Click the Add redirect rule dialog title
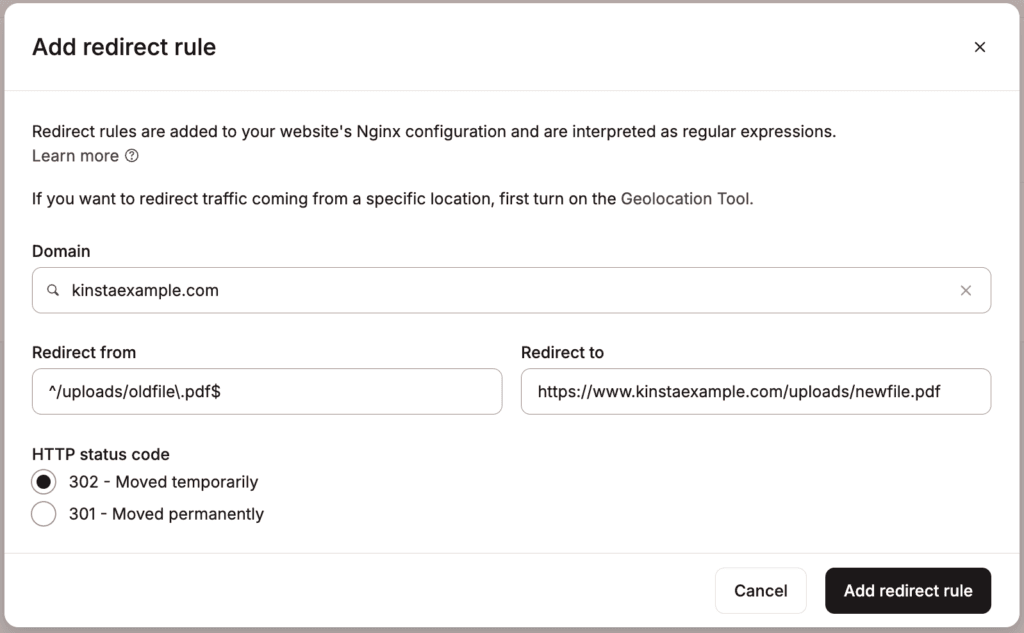Viewport: 1024px width, 633px height. [x=123, y=46]
